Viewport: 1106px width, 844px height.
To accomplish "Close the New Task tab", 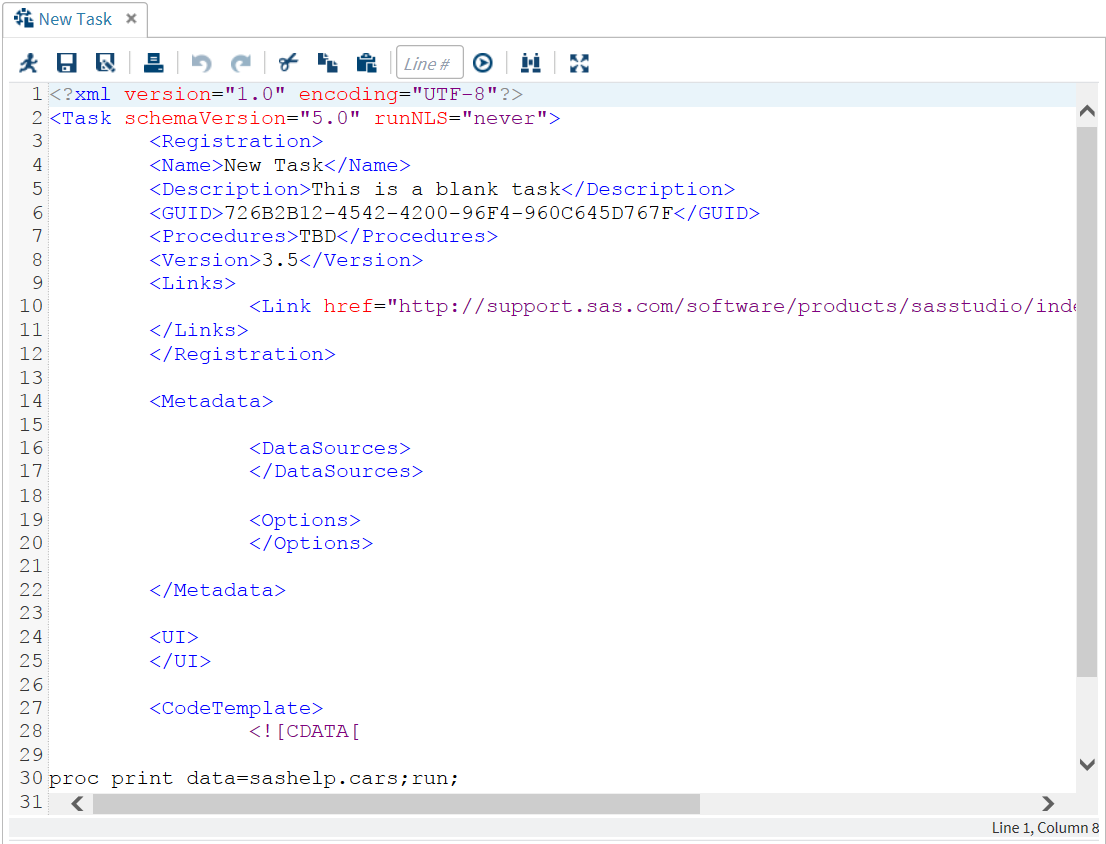I will 131,19.
